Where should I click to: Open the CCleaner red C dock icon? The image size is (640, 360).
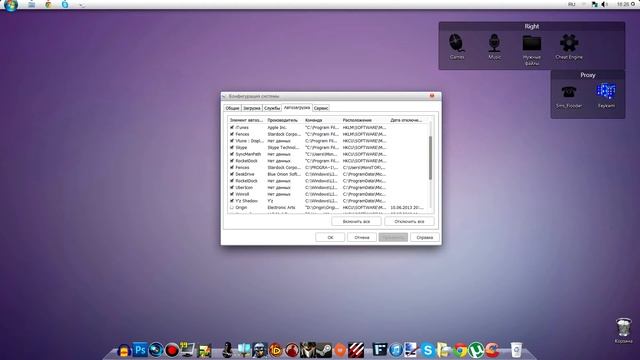tap(492, 350)
